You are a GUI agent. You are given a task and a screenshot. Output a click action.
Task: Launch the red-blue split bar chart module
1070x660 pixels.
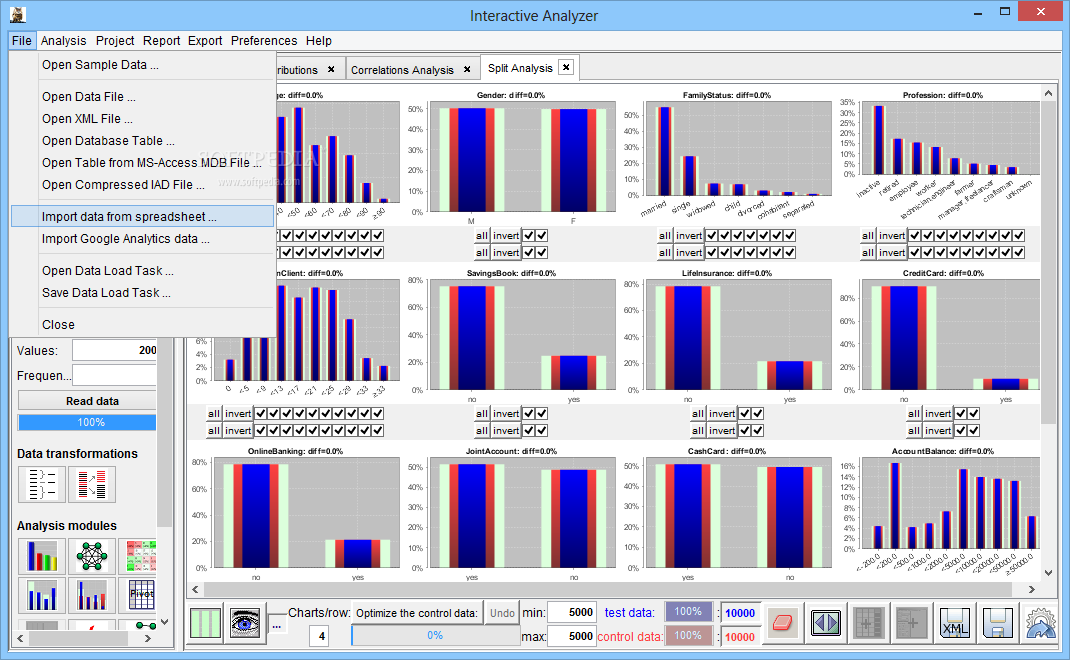(x=91, y=596)
